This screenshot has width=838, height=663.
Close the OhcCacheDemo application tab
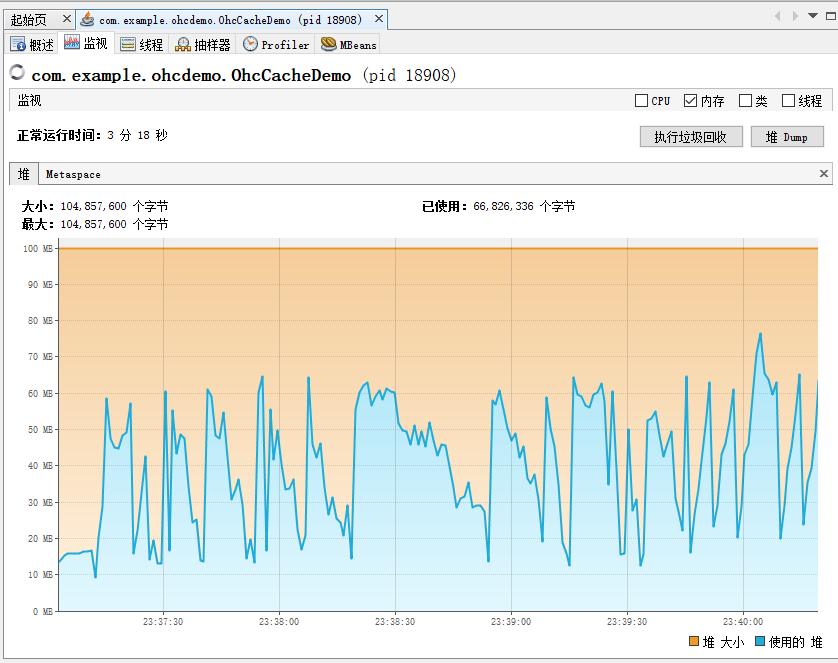(x=379, y=19)
